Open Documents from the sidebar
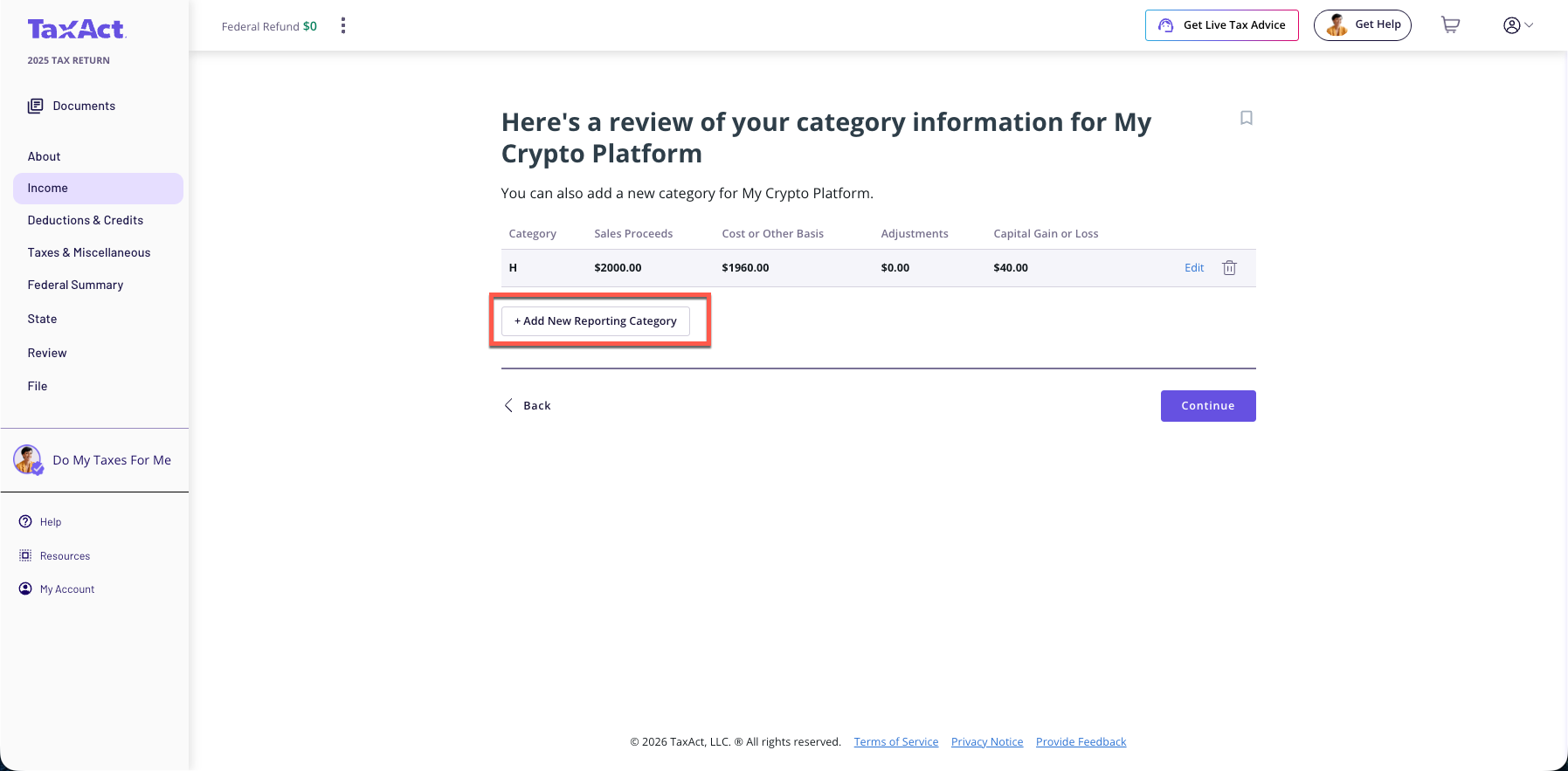Screen dimensions: 1568x771 [83, 107]
